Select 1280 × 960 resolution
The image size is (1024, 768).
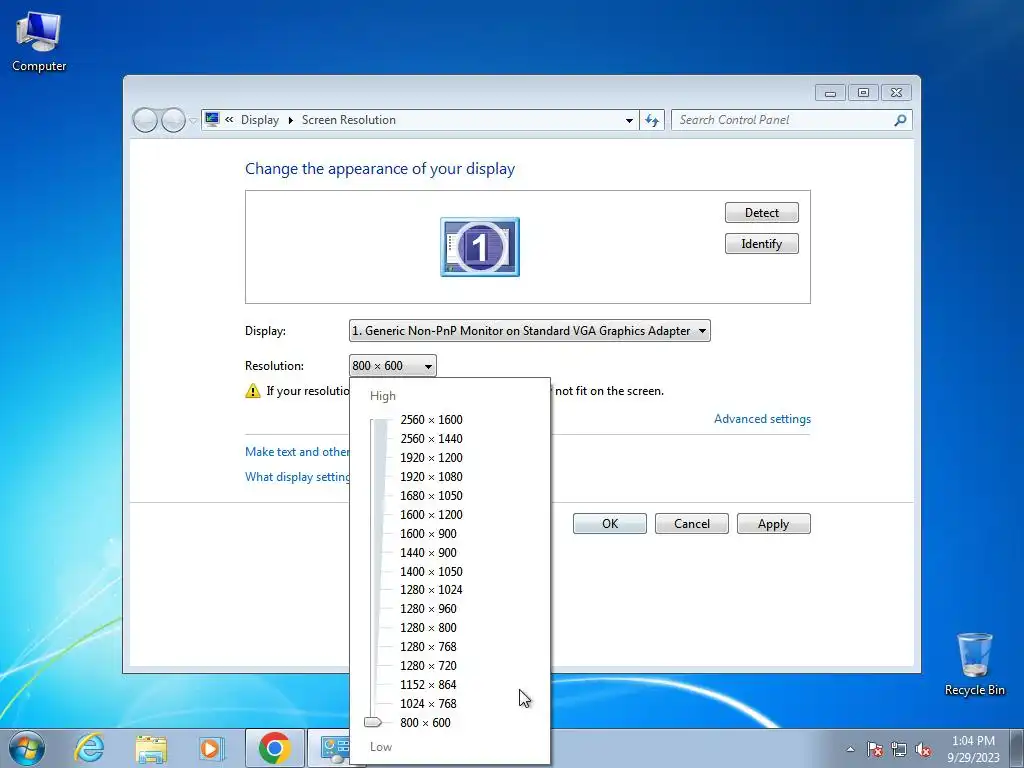(428, 609)
